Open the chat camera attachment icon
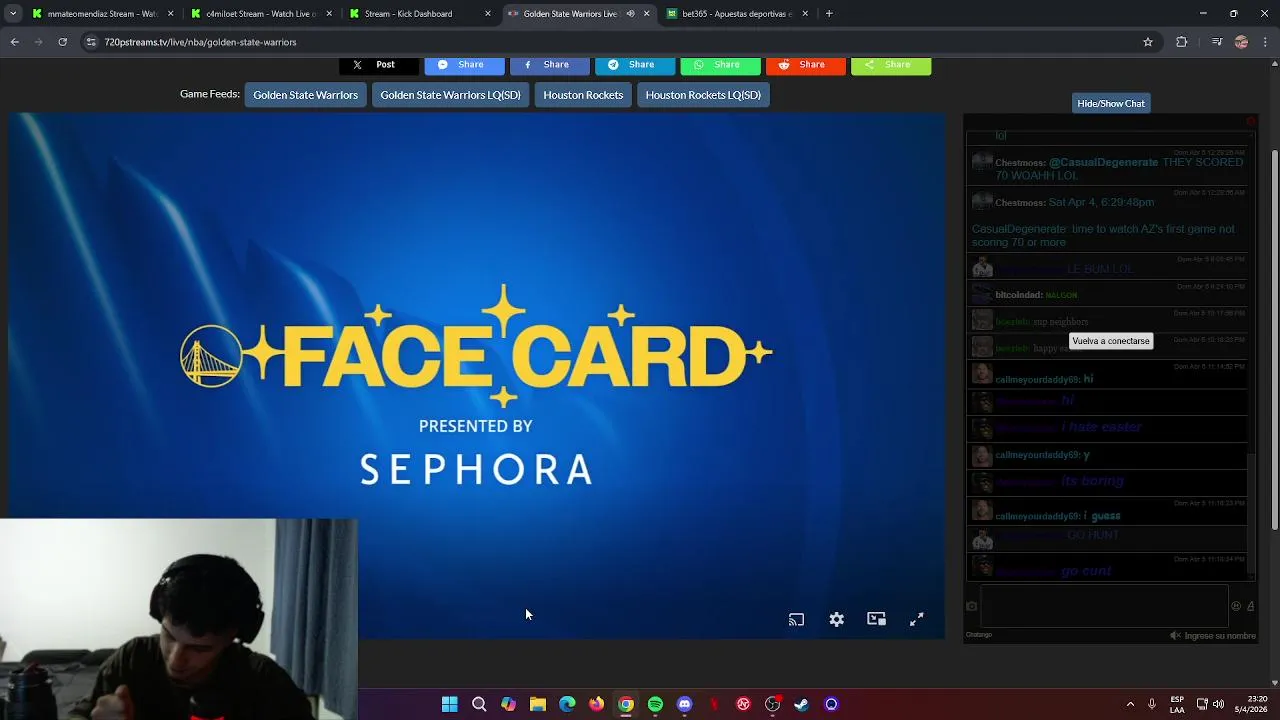The width and height of the screenshot is (1280, 720). pos(971,606)
